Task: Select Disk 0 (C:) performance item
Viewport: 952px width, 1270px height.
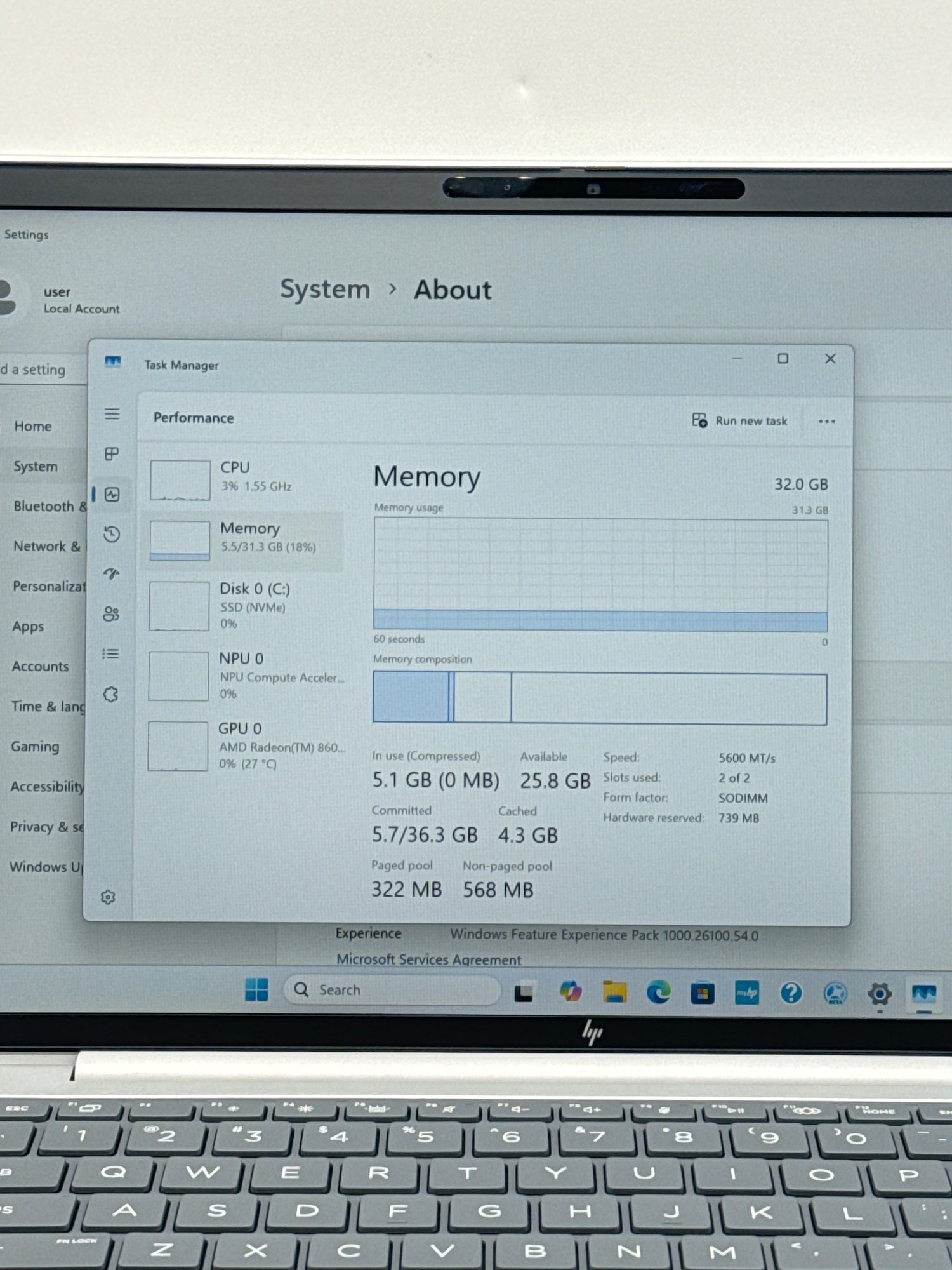Action: point(246,606)
